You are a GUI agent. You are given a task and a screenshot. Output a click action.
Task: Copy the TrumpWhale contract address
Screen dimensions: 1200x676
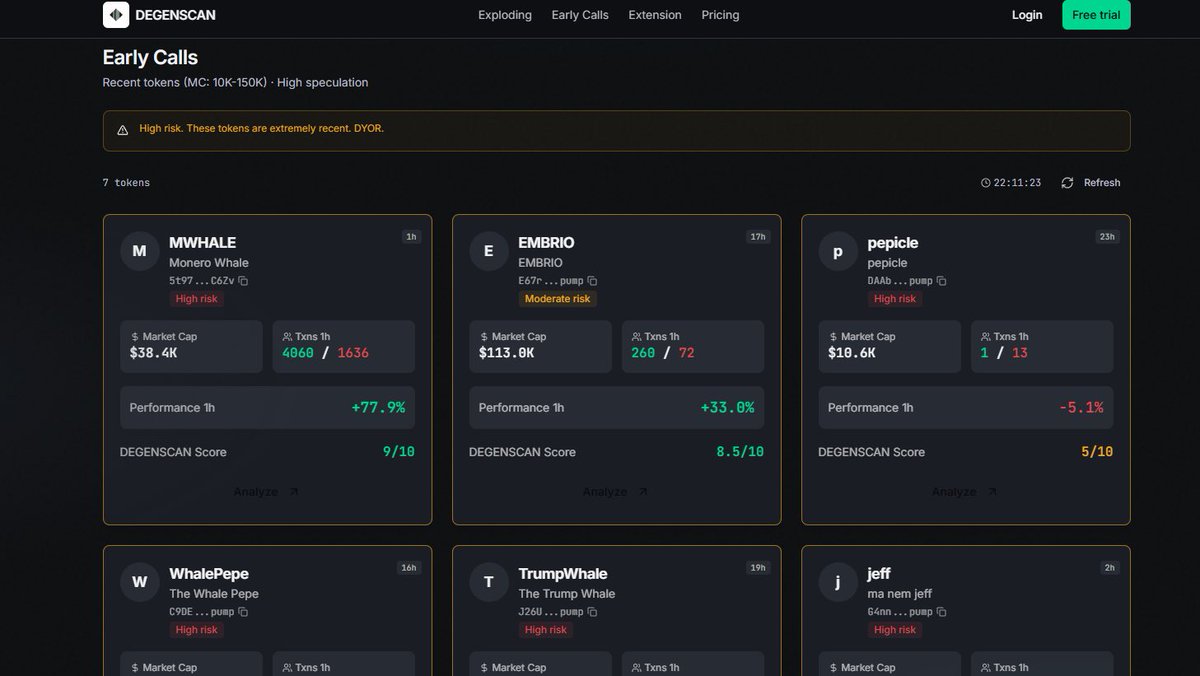click(592, 612)
